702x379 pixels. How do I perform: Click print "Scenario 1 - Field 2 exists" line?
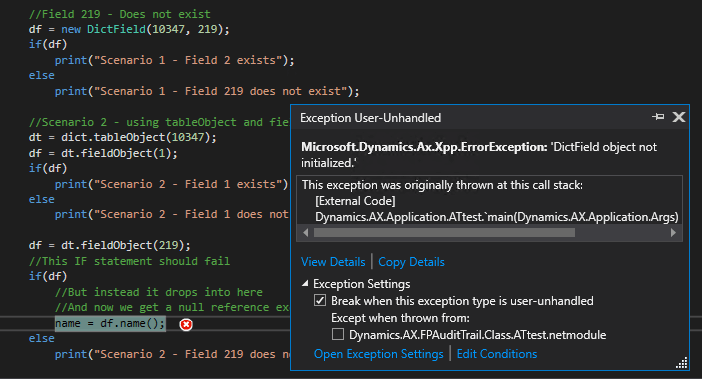pos(175,60)
